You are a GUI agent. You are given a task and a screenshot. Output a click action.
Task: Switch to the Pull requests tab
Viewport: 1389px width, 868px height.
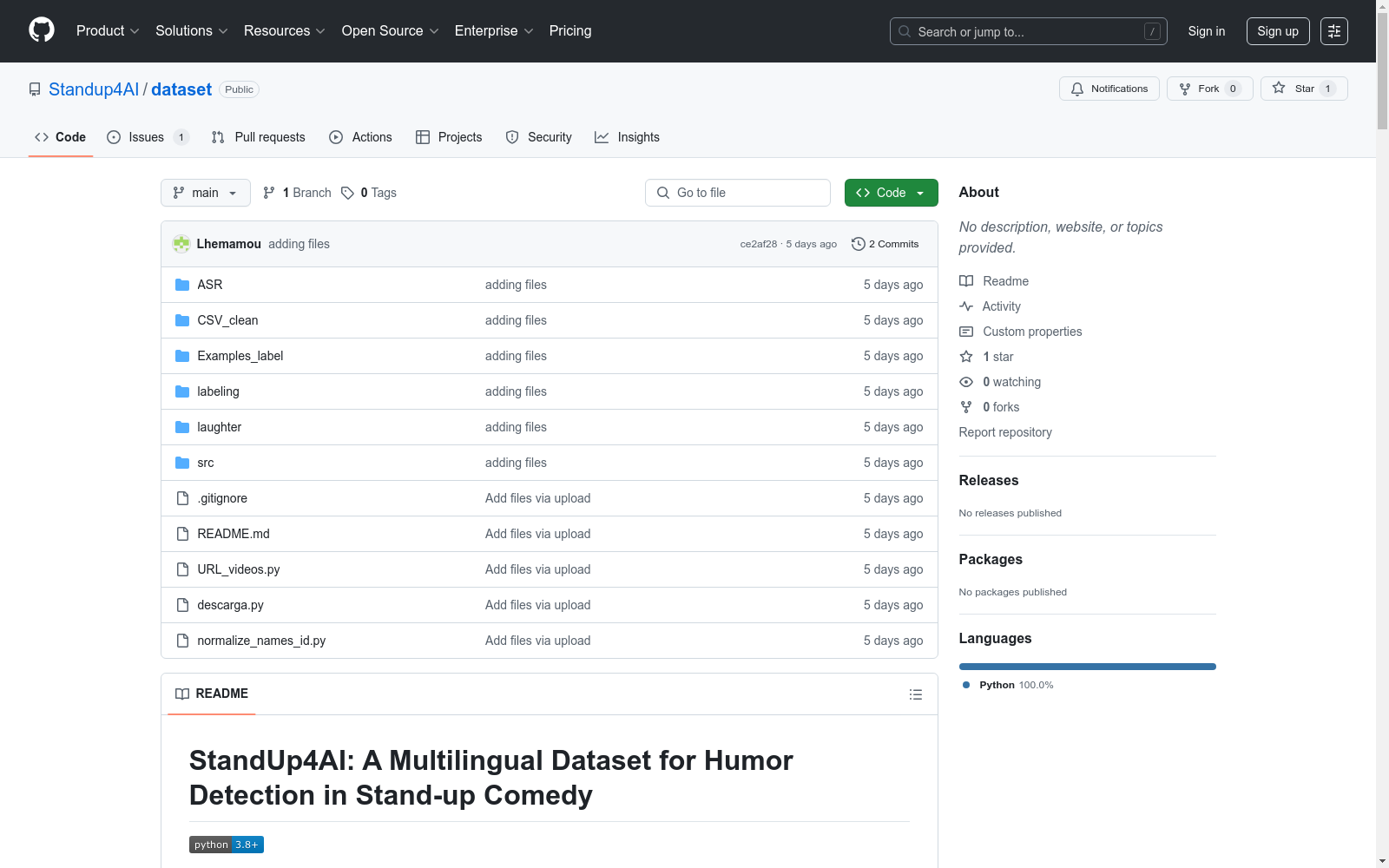tap(258, 137)
